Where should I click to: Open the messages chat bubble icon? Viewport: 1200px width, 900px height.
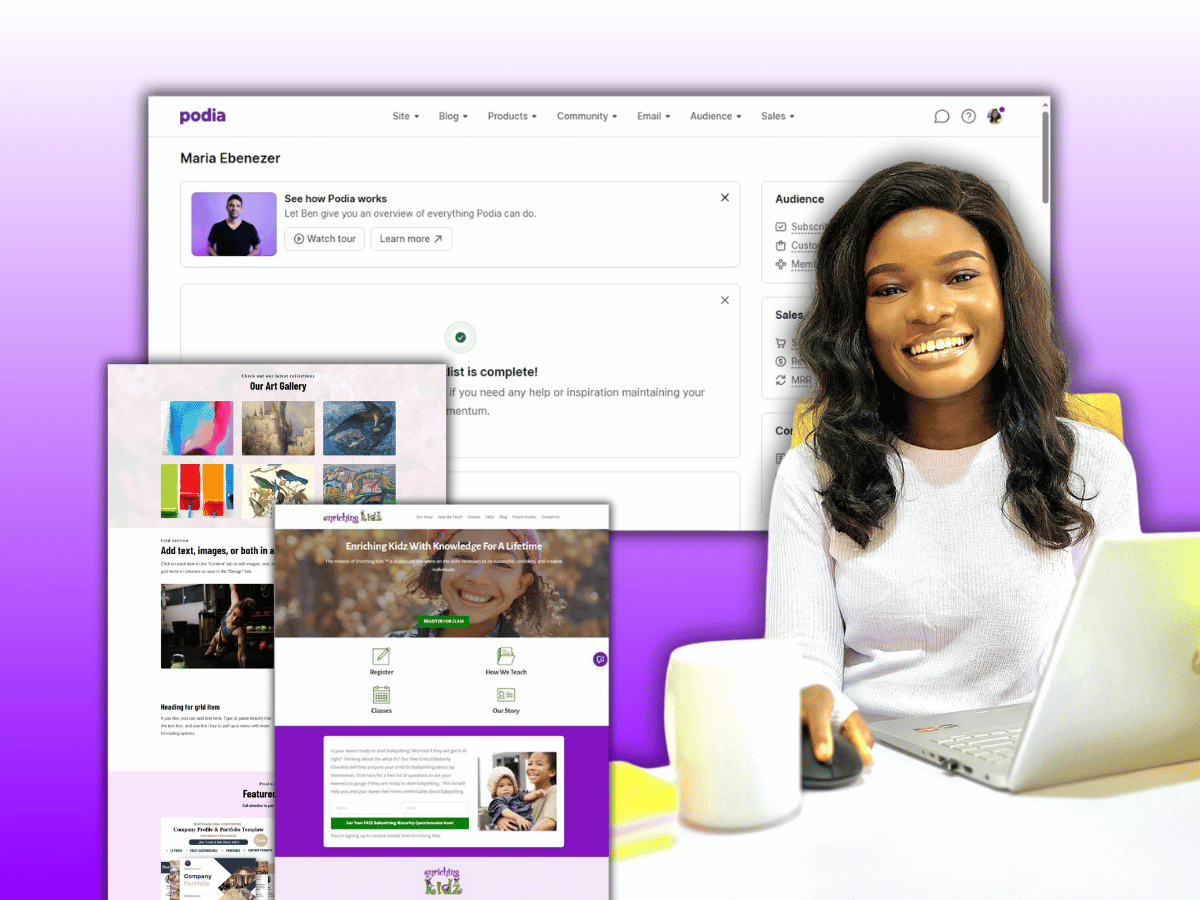(x=941, y=116)
